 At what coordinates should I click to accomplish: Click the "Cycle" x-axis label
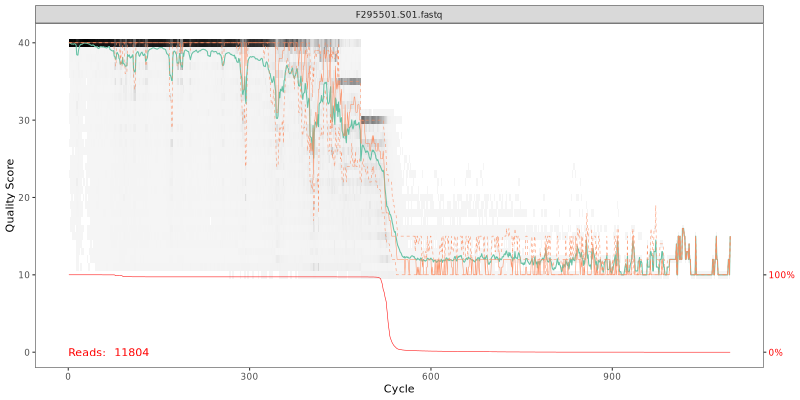[399, 389]
